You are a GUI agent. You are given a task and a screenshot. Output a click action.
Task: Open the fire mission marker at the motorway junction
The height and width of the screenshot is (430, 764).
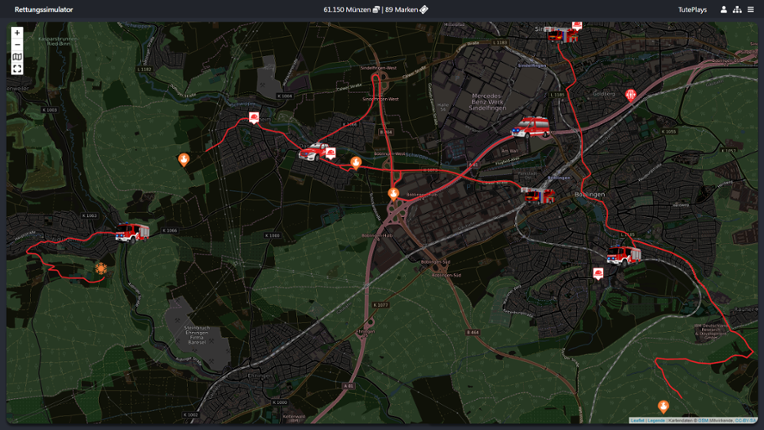[x=394, y=193]
